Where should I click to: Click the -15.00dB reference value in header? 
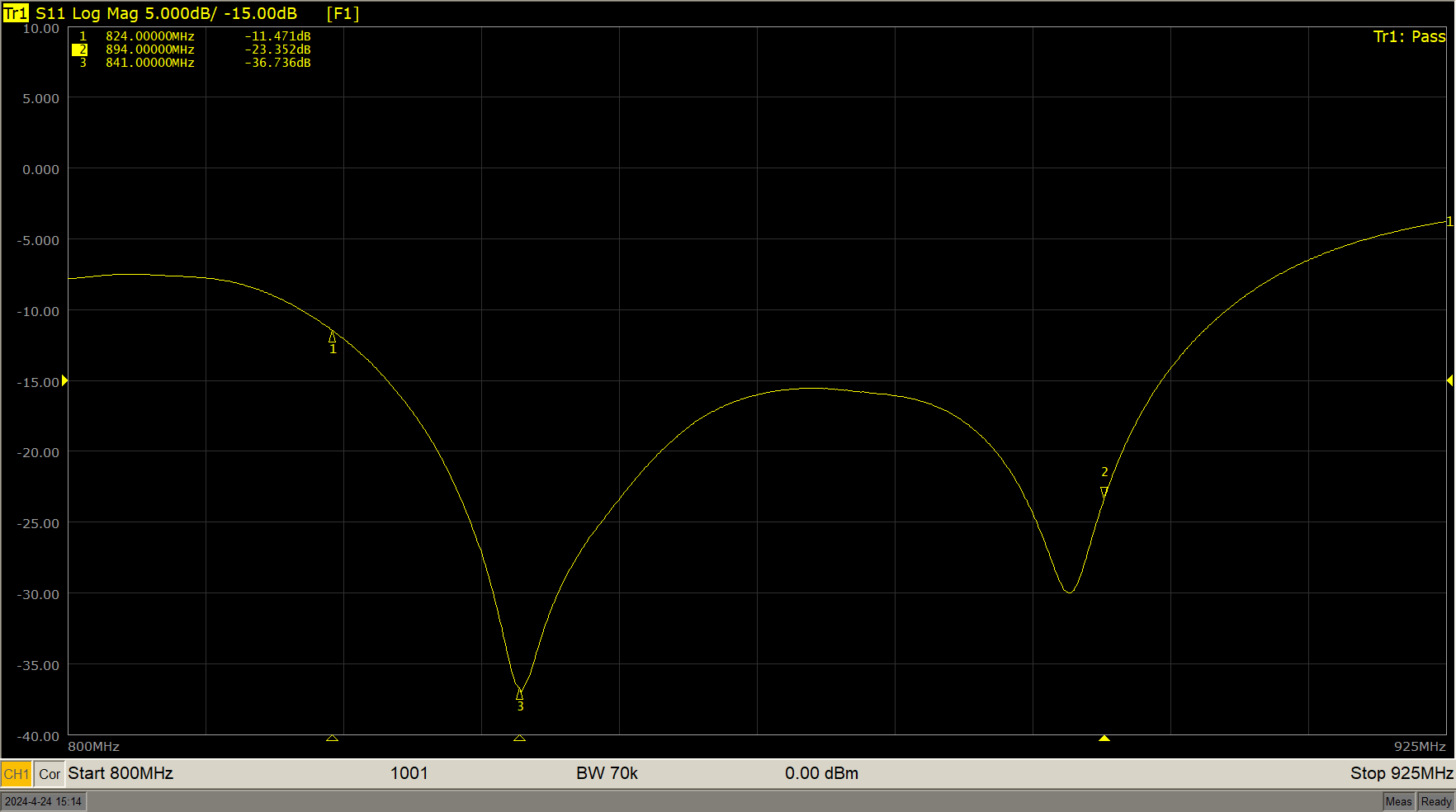260,13
